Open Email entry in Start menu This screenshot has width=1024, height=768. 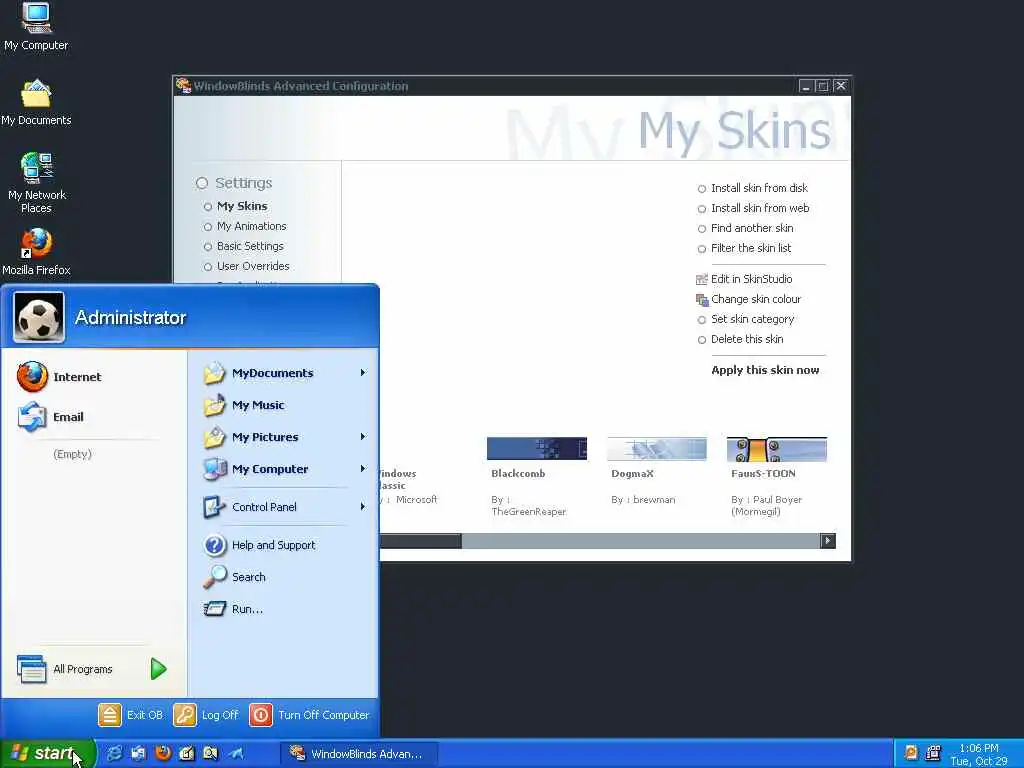coord(51,417)
